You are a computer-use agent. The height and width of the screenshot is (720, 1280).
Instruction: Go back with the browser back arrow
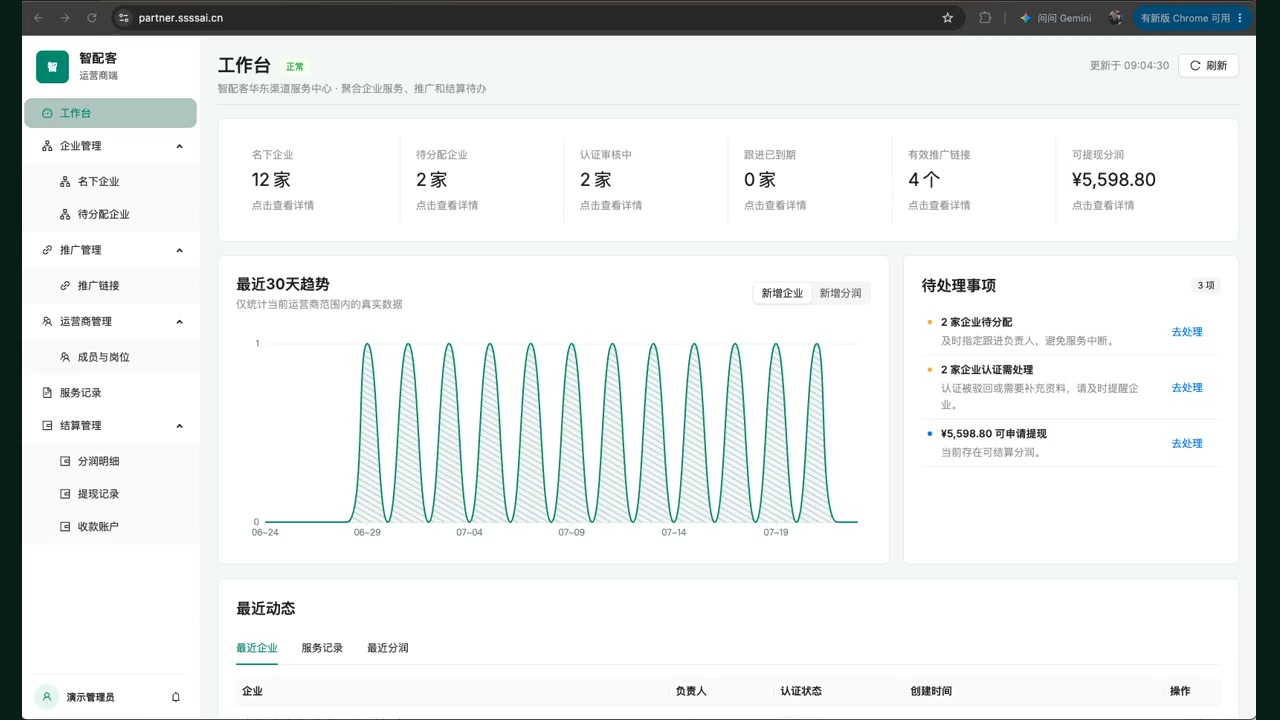(38, 18)
